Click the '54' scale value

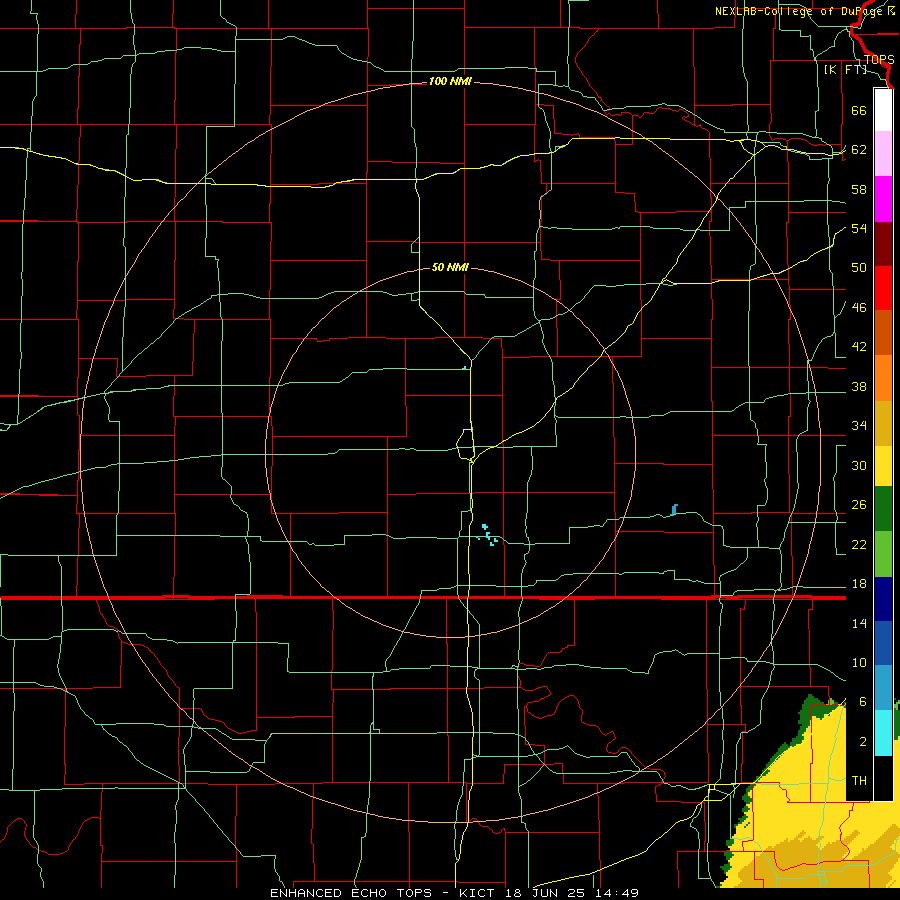pyautogui.click(x=859, y=228)
